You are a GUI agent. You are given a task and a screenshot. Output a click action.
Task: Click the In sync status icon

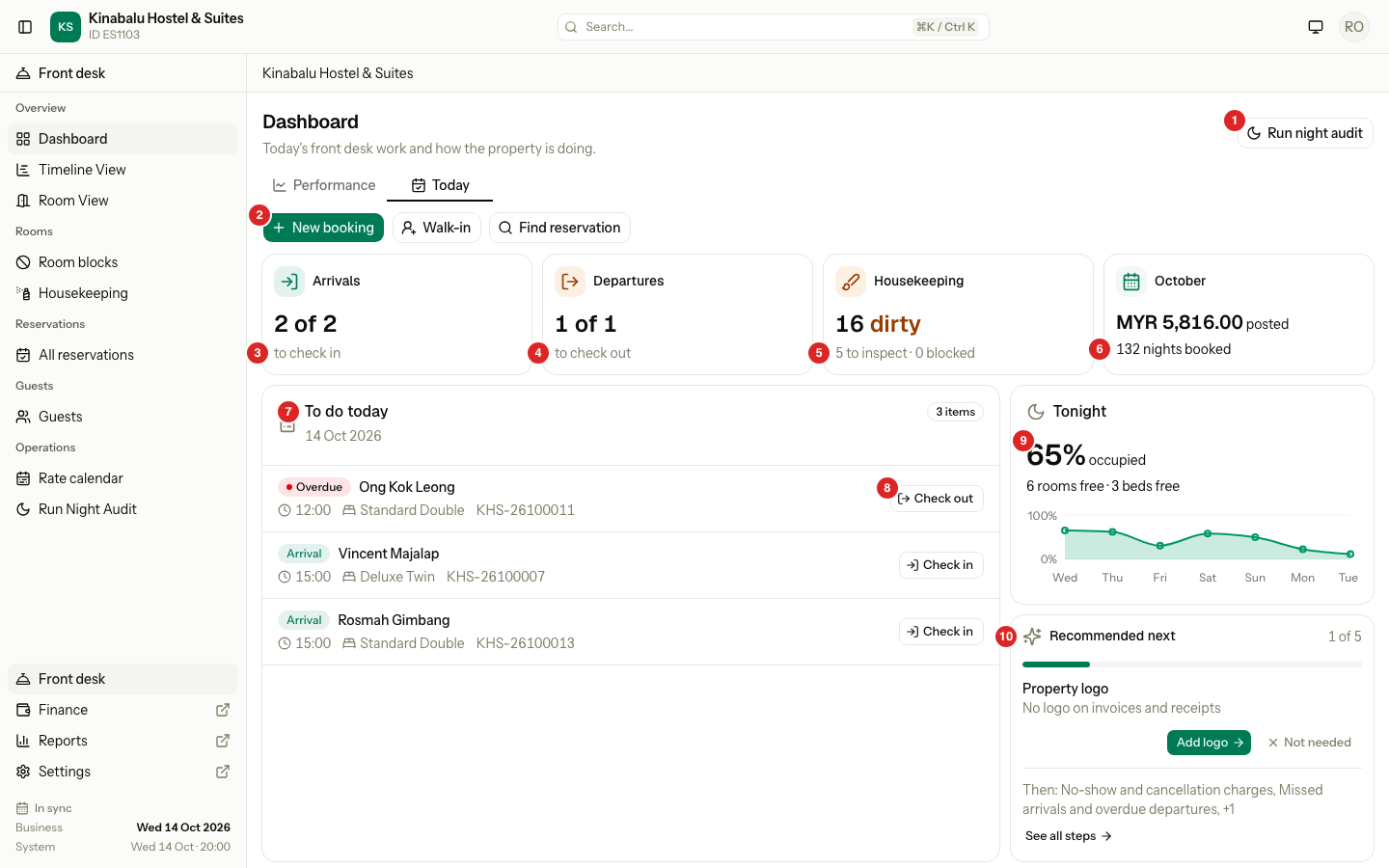(22, 808)
